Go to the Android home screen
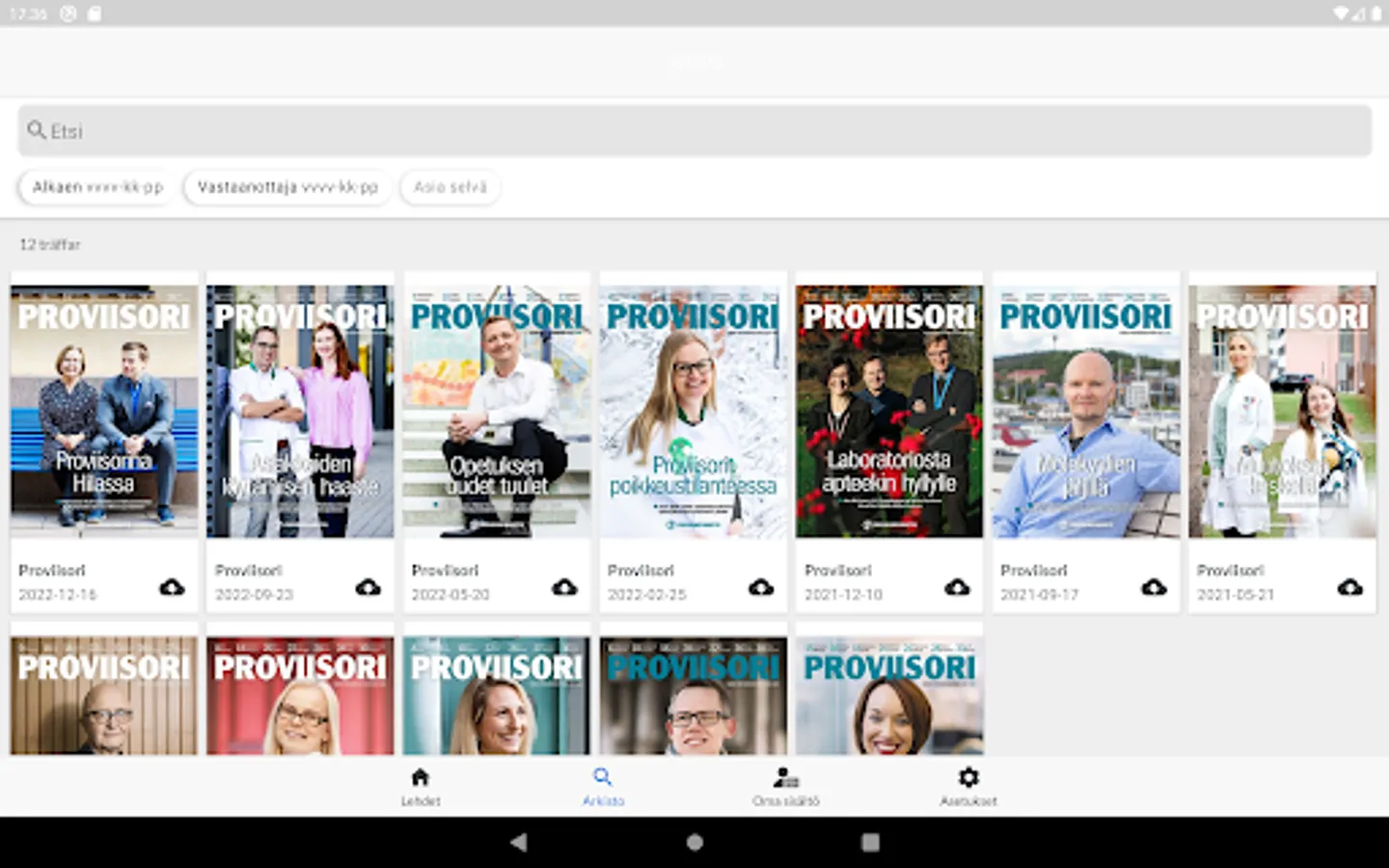The image size is (1389, 868). [694, 842]
